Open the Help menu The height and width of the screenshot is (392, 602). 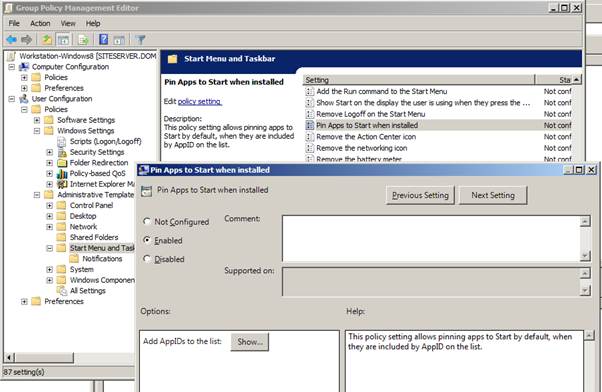(93, 23)
